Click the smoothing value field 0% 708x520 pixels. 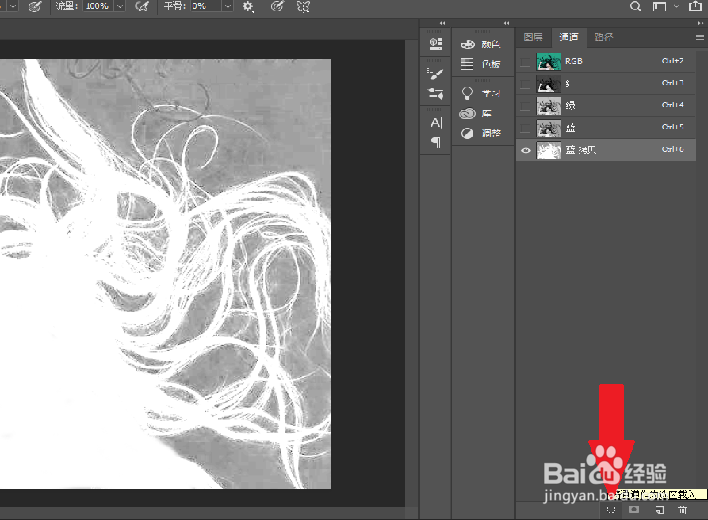click(x=206, y=6)
